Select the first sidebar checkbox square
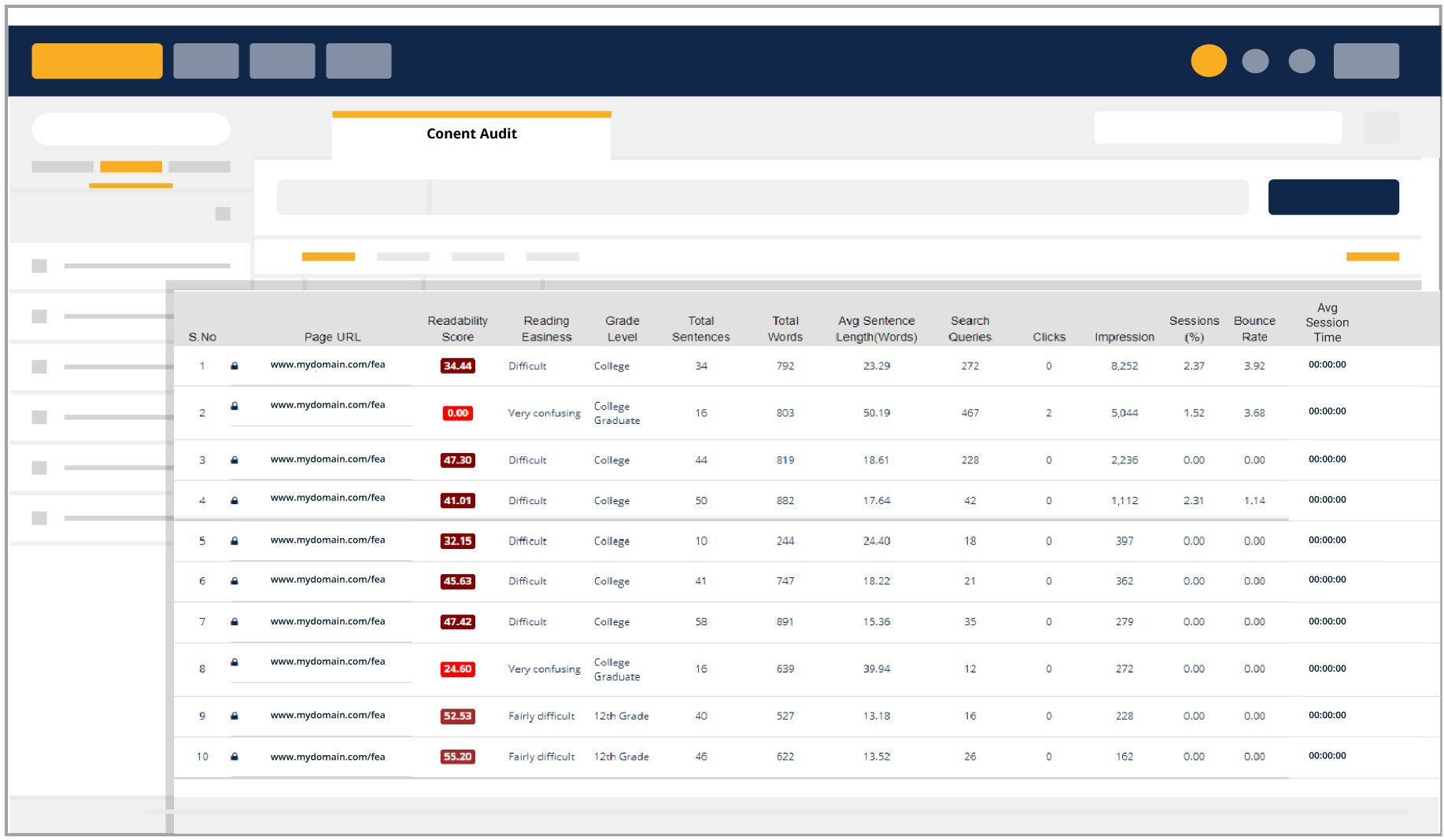 click(39, 266)
